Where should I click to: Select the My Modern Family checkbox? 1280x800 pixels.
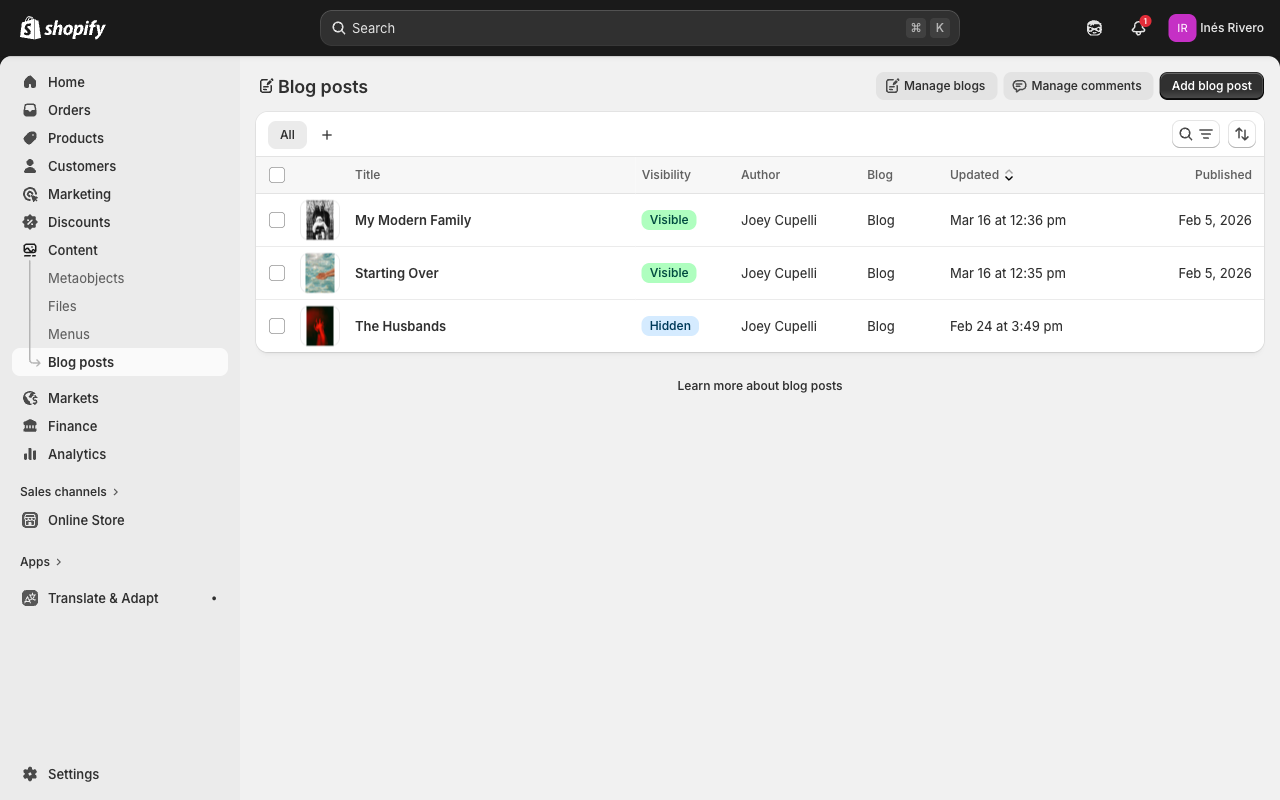click(277, 220)
